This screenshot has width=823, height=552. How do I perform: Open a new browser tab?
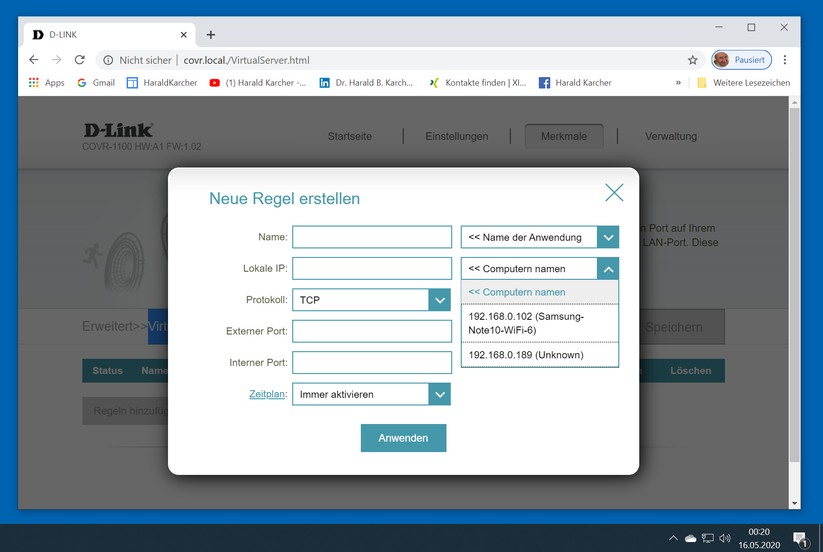click(210, 35)
